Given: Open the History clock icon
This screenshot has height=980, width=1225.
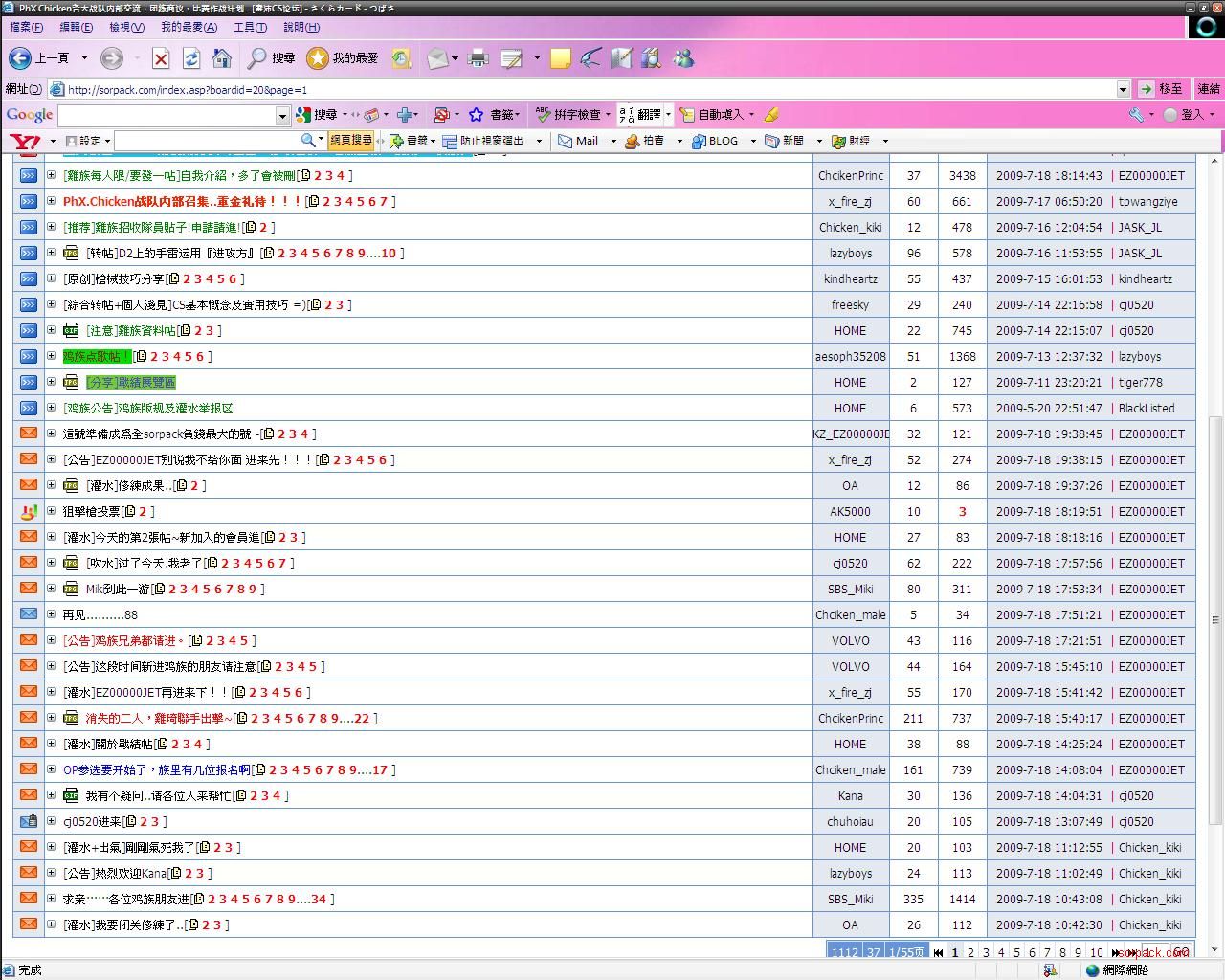Looking at the screenshot, I should (401, 58).
